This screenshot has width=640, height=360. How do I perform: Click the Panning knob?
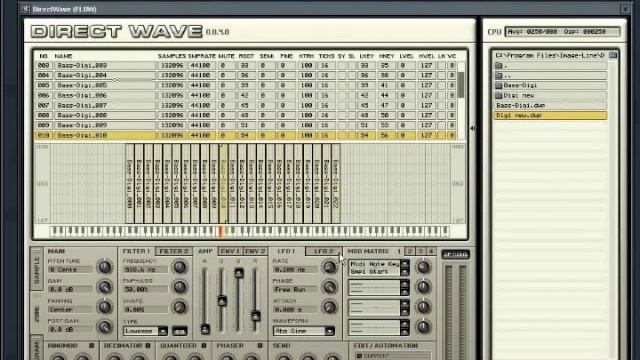(104, 307)
